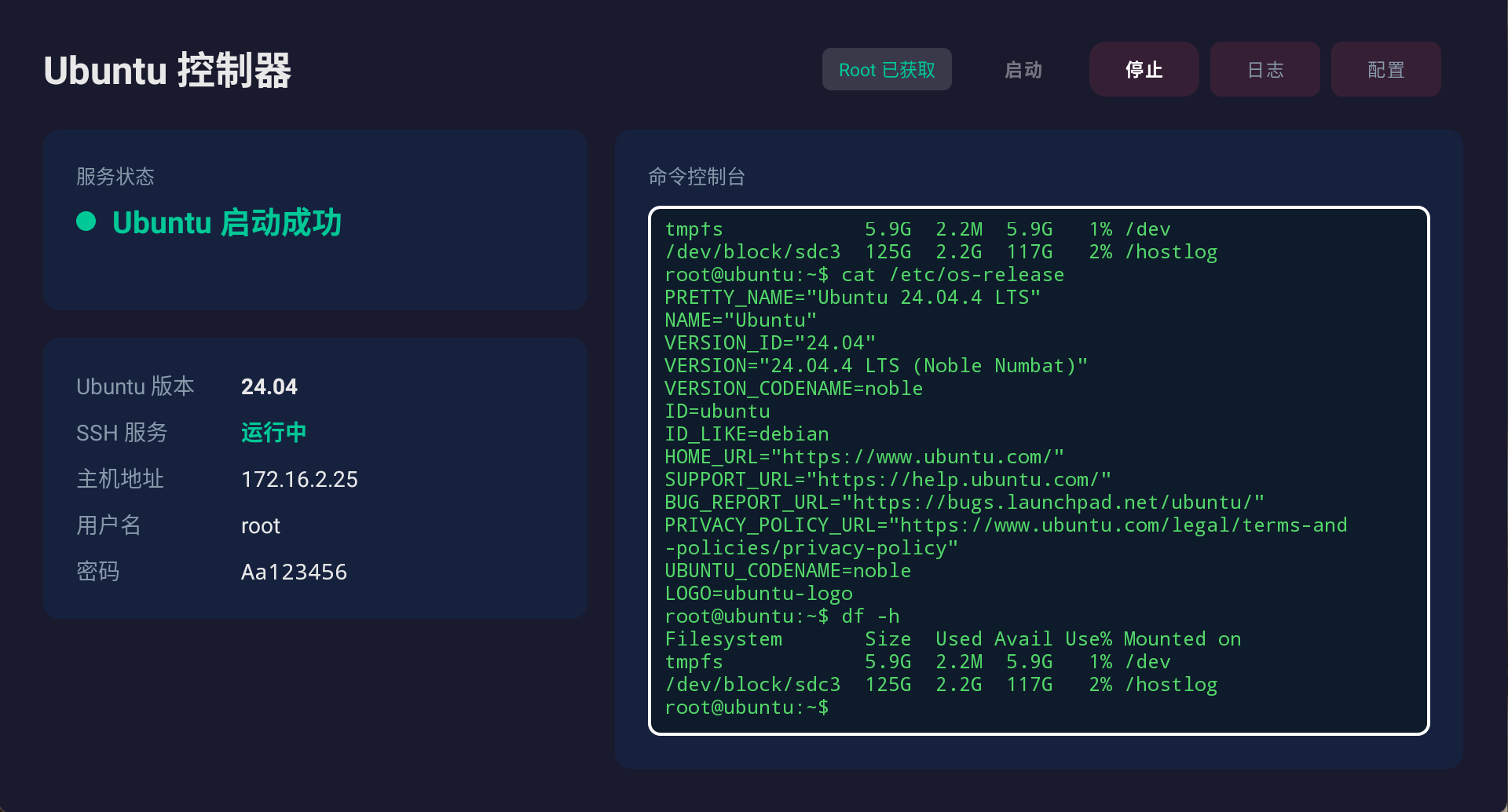Select the username value root
Viewport: 1508px width, 812px height.
point(261,525)
